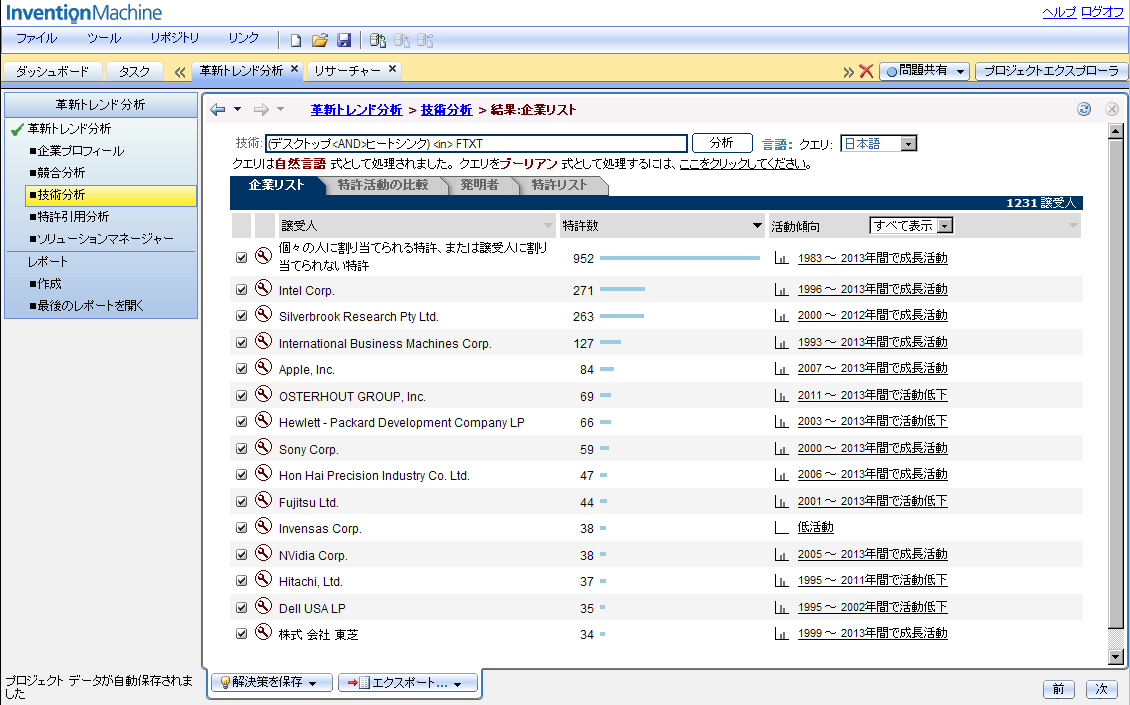Click the search icon beside Silverbrook Research
The width and height of the screenshot is (1130, 705).
tap(264, 314)
